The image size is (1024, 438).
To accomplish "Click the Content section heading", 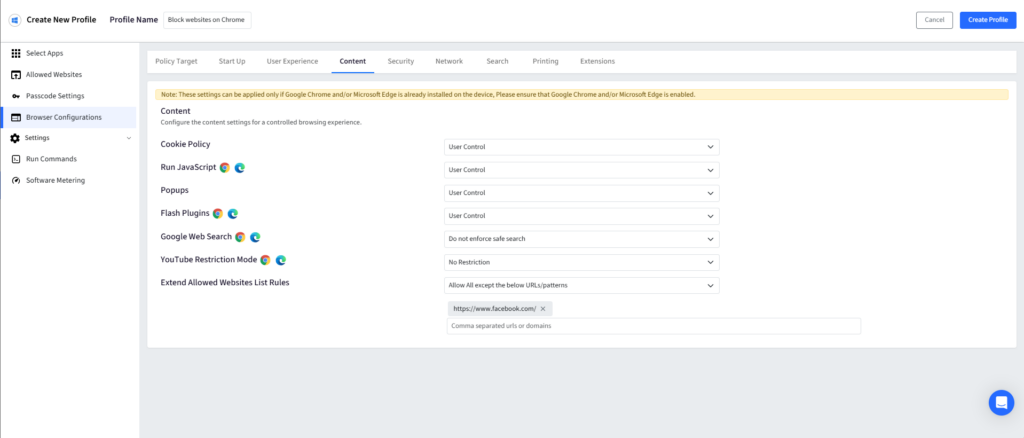I will (x=176, y=111).
